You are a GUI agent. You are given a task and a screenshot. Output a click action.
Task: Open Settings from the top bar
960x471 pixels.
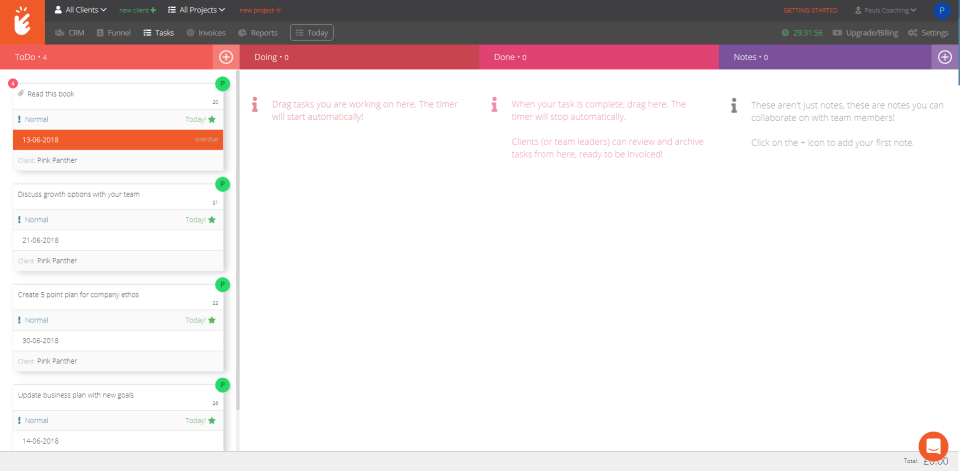928,33
